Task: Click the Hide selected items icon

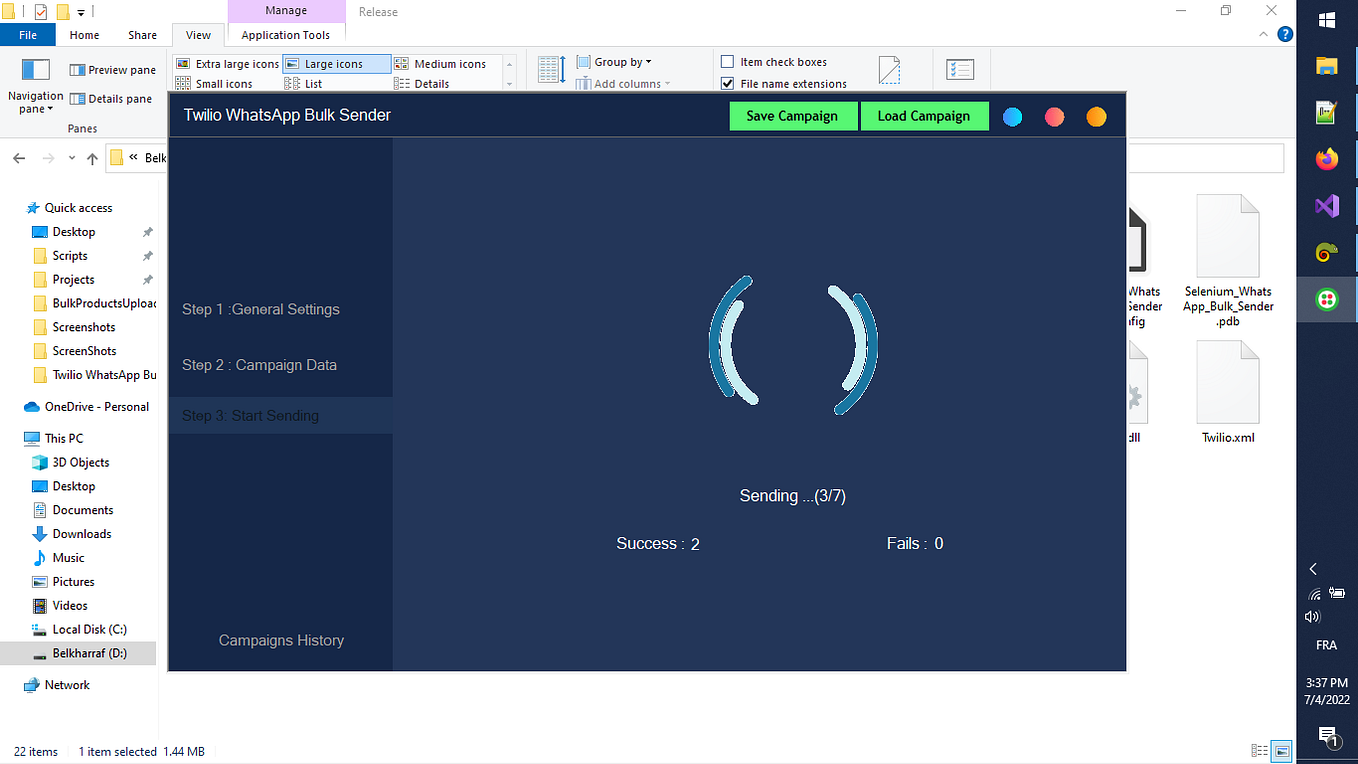Action: (x=889, y=70)
